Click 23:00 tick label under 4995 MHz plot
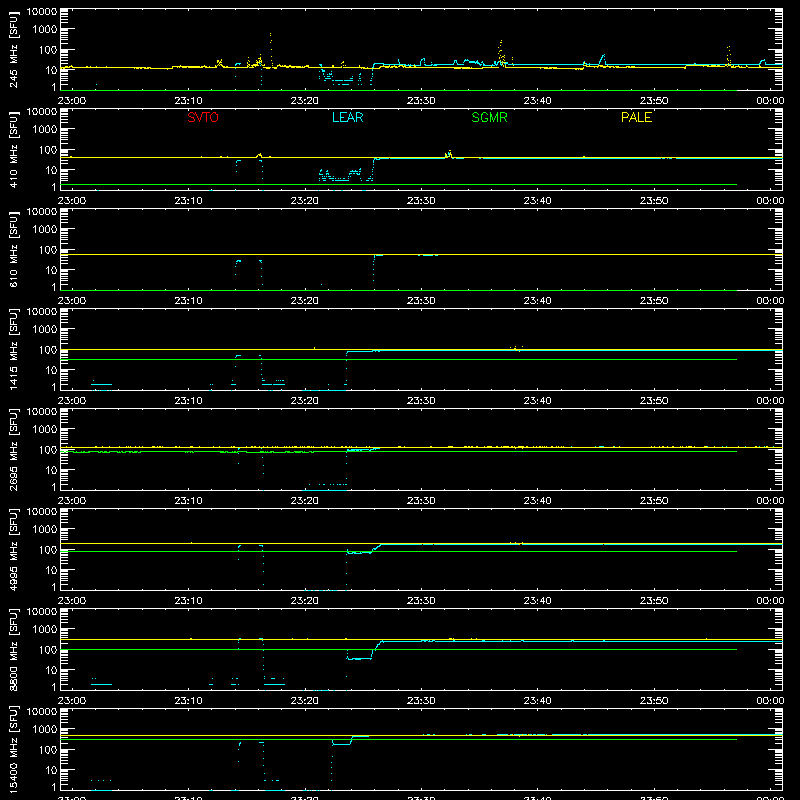The width and height of the screenshot is (800, 800). coord(71,601)
